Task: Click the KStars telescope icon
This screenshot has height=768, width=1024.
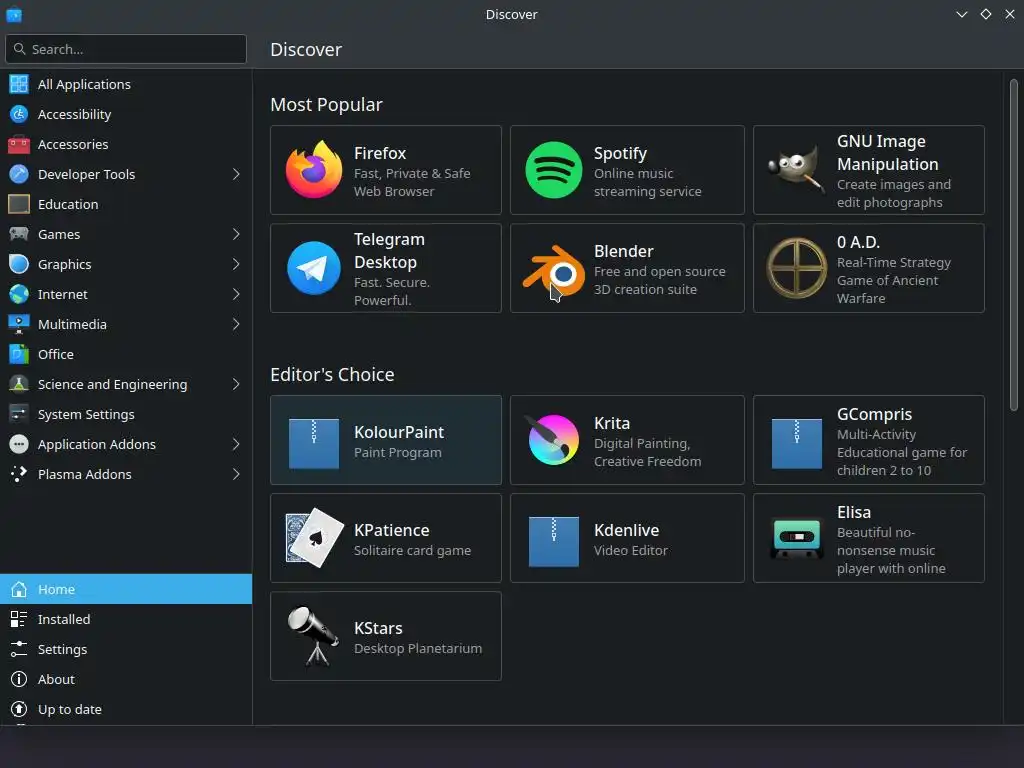Action: pyautogui.click(x=314, y=636)
